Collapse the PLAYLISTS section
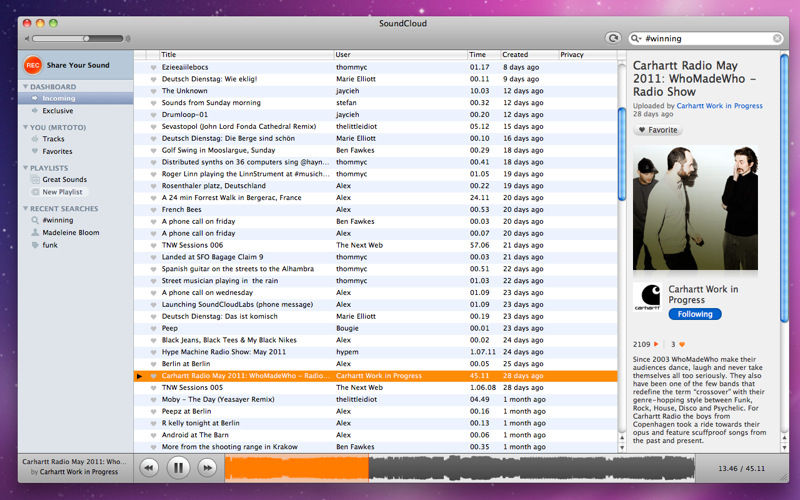Image resolution: width=800 pixels, height=500 pixels. tap(26, 168)
